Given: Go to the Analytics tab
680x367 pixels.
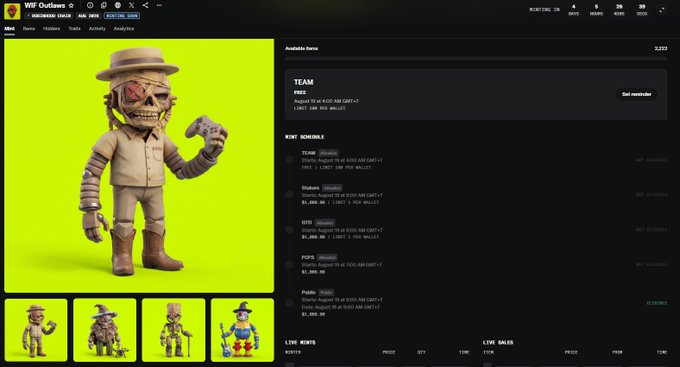Looking at the screenshot, I should (x=124, y=29).
